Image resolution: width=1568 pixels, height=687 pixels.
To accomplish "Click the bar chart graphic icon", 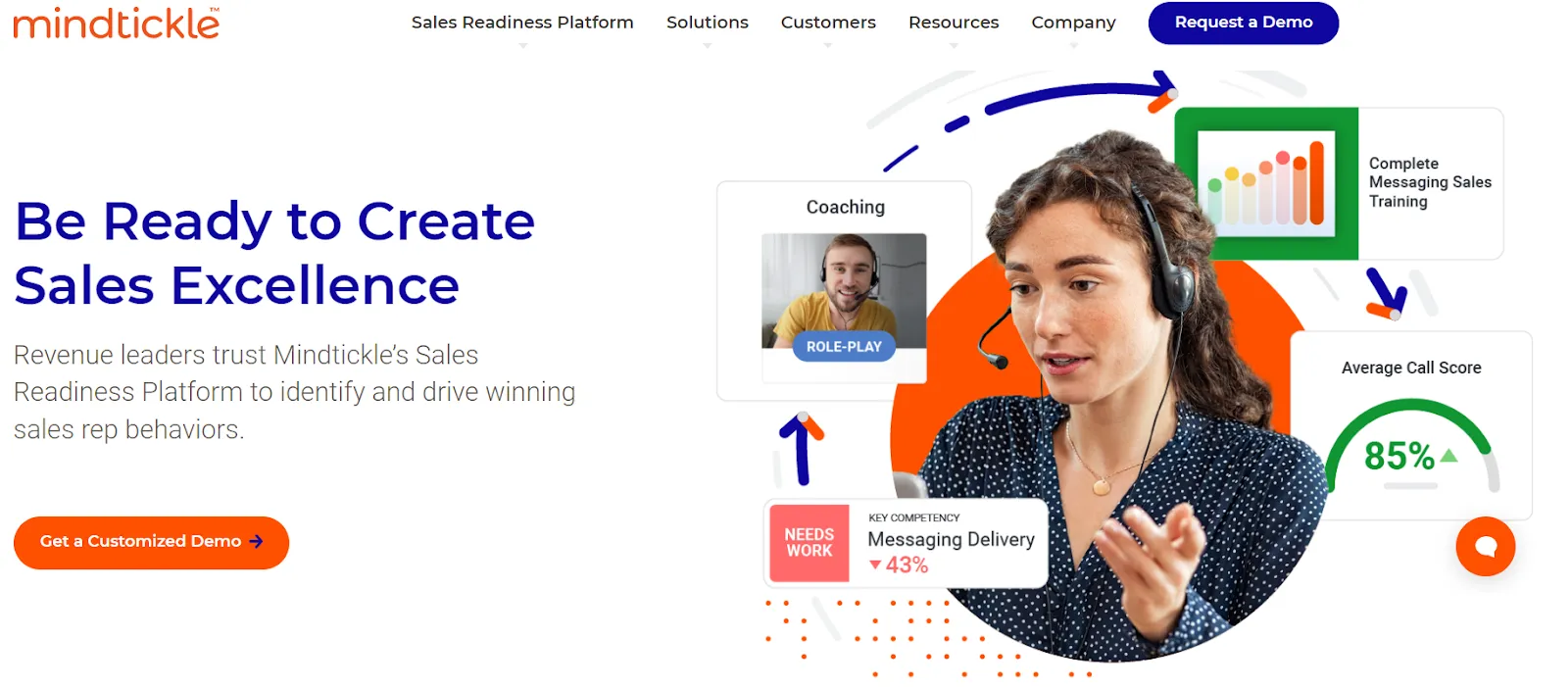I will 1266,183.
